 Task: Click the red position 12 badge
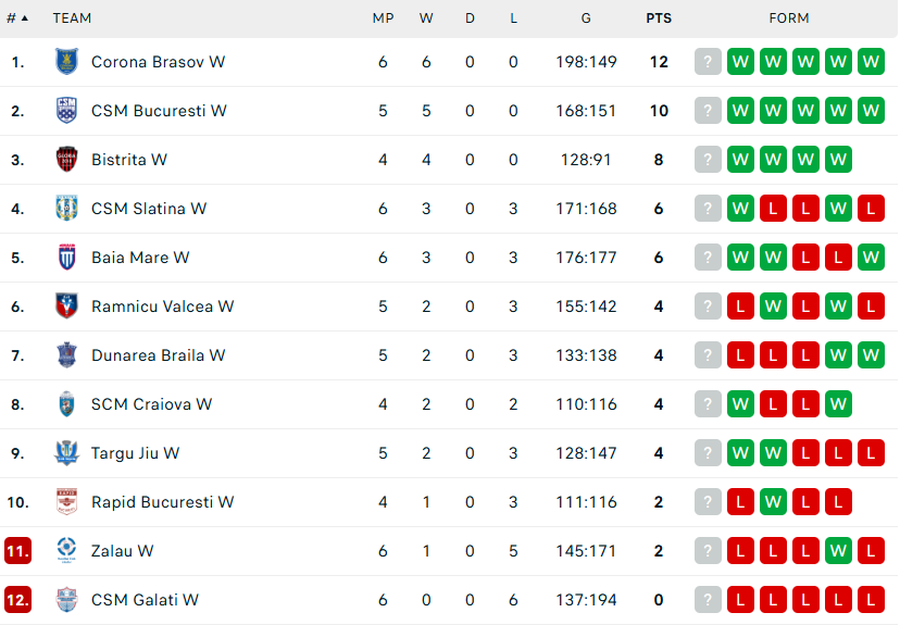click(18, 600)
